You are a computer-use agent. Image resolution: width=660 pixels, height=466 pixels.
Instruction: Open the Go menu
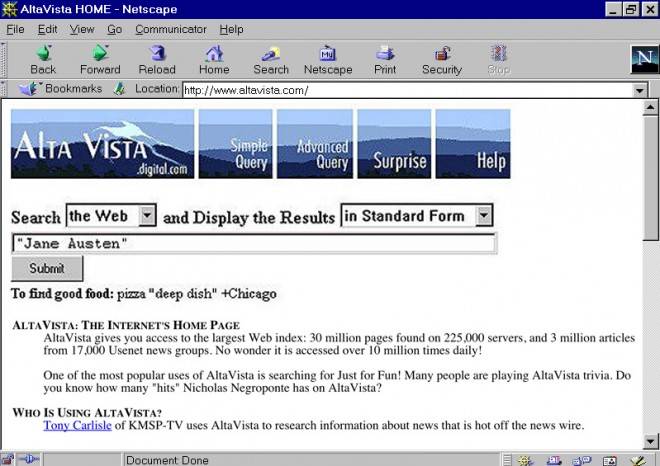114,29
